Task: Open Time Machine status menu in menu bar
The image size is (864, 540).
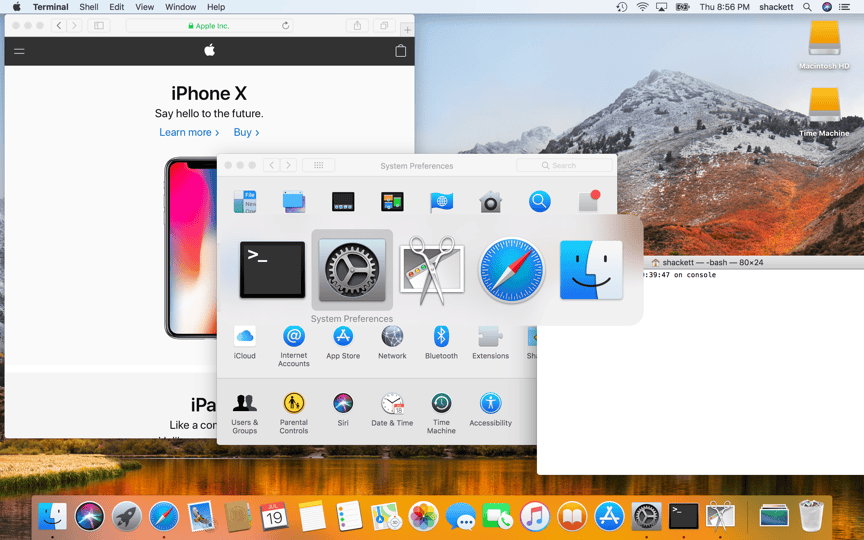Action: pos(622,7)
